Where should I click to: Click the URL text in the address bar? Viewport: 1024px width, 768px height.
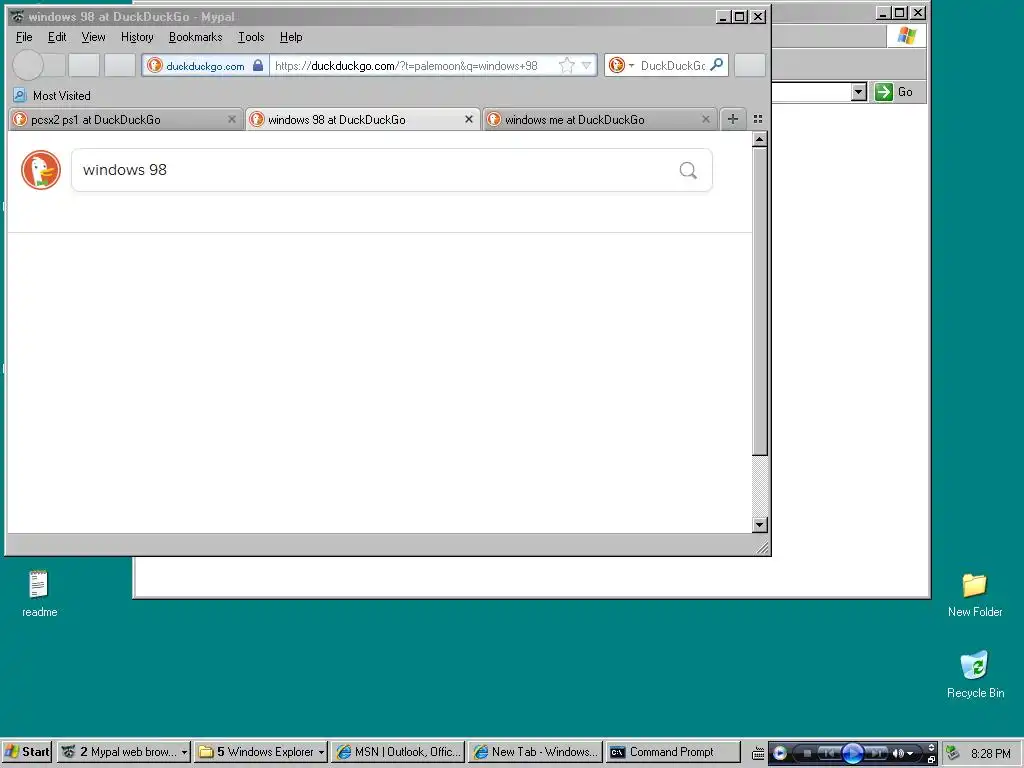pyautogui.click(x=406, y=65)
